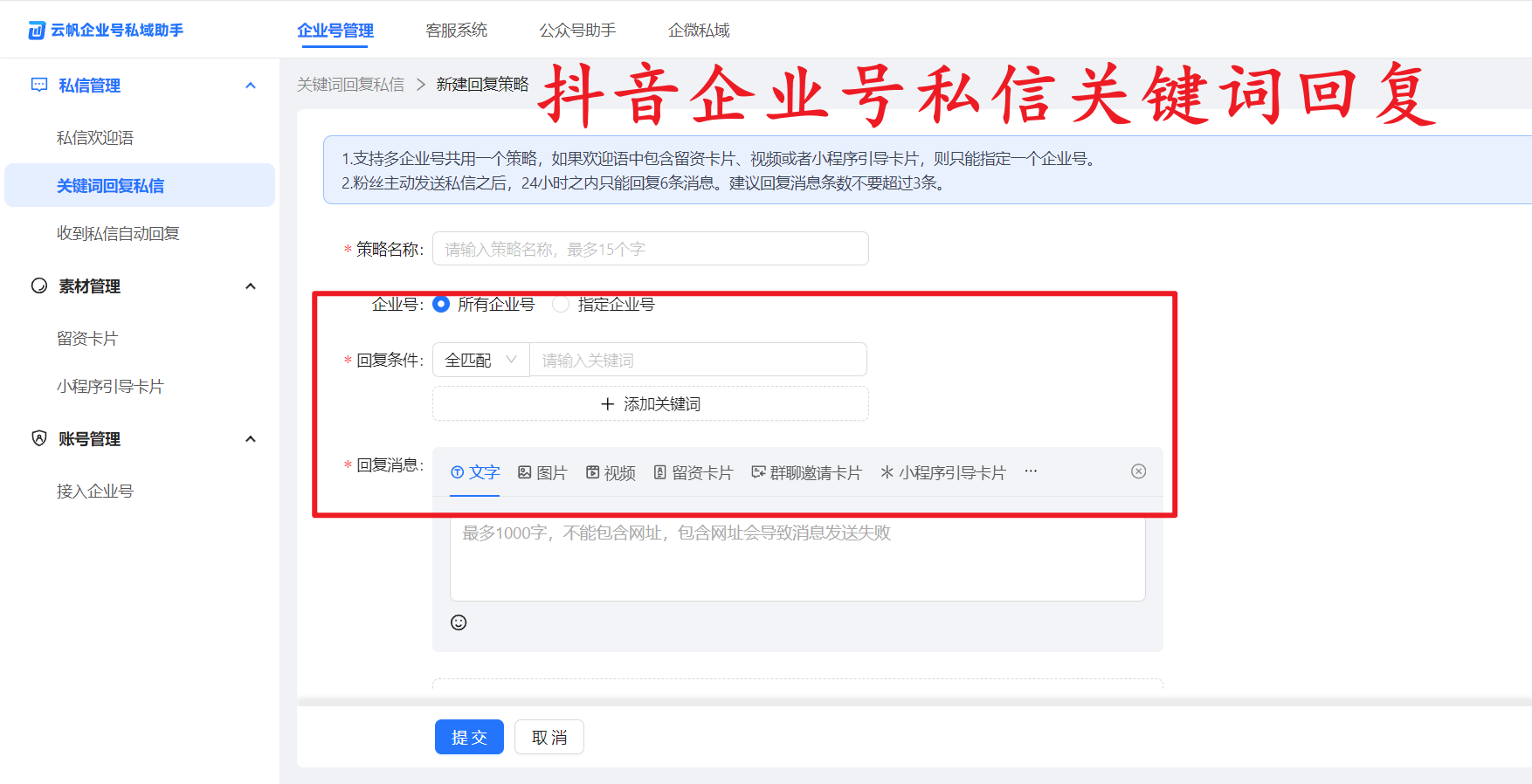Switch to the 企微私域 top tab
Screen dimensions: 1532x784
(x=699, y=31)
